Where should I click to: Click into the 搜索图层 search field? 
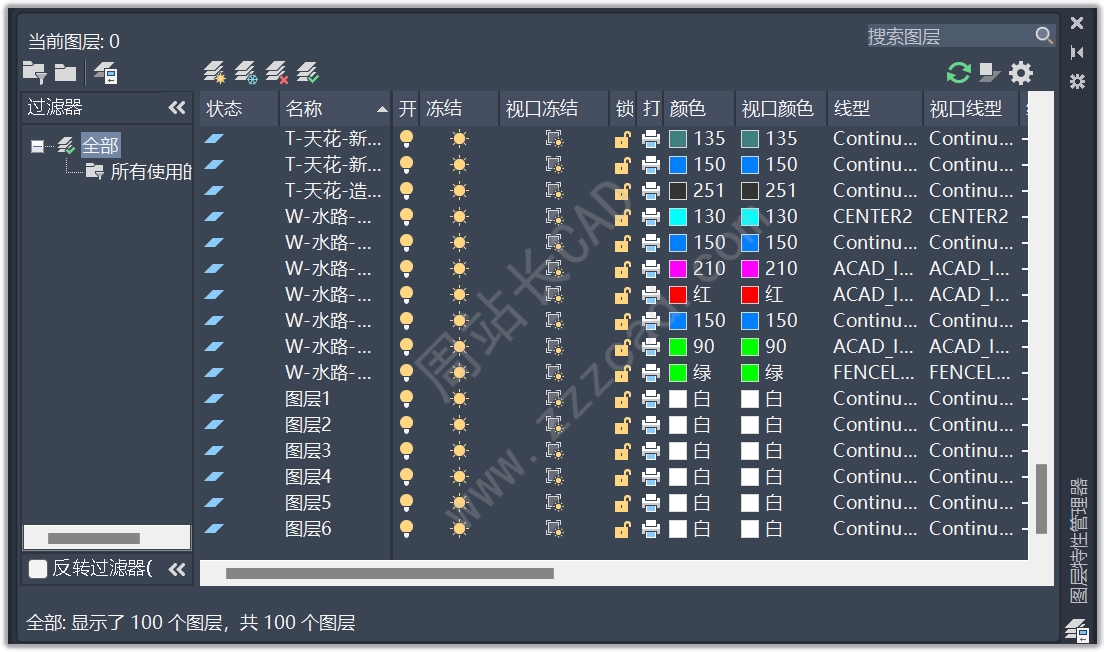[x=949, y=35]
